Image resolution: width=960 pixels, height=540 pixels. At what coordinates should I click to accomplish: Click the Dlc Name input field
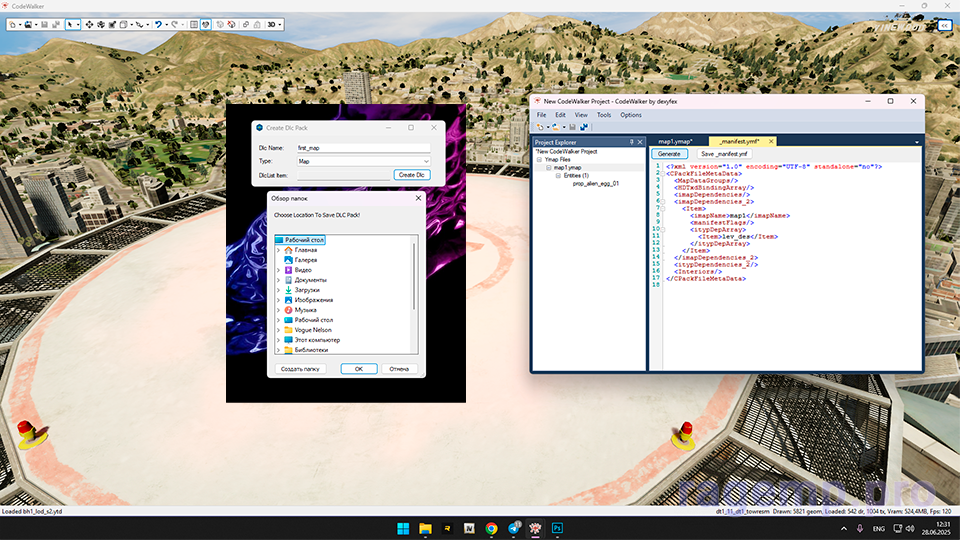(364, 148)
